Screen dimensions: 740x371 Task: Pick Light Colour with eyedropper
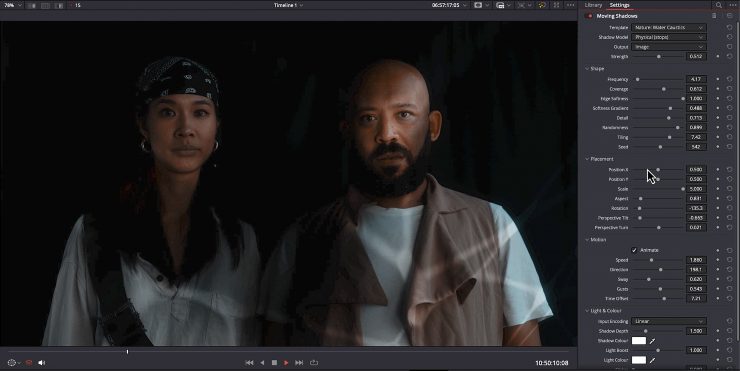tap(652, 360)
